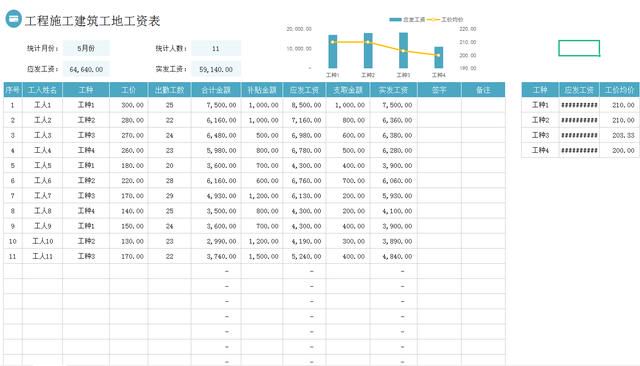Select the row number 11 cell
The height and width of the screenshot is (366, 640).
[13, 257]
